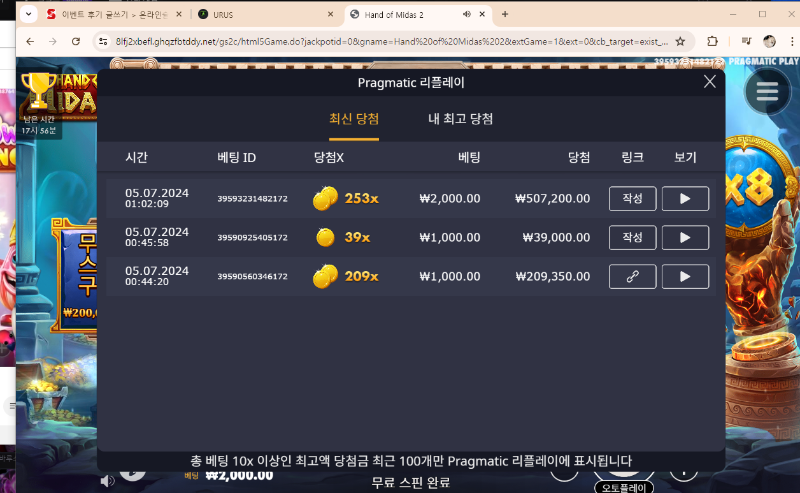Click the tournament trophy icon
The image size is (800, 493).
click(38, 90)
